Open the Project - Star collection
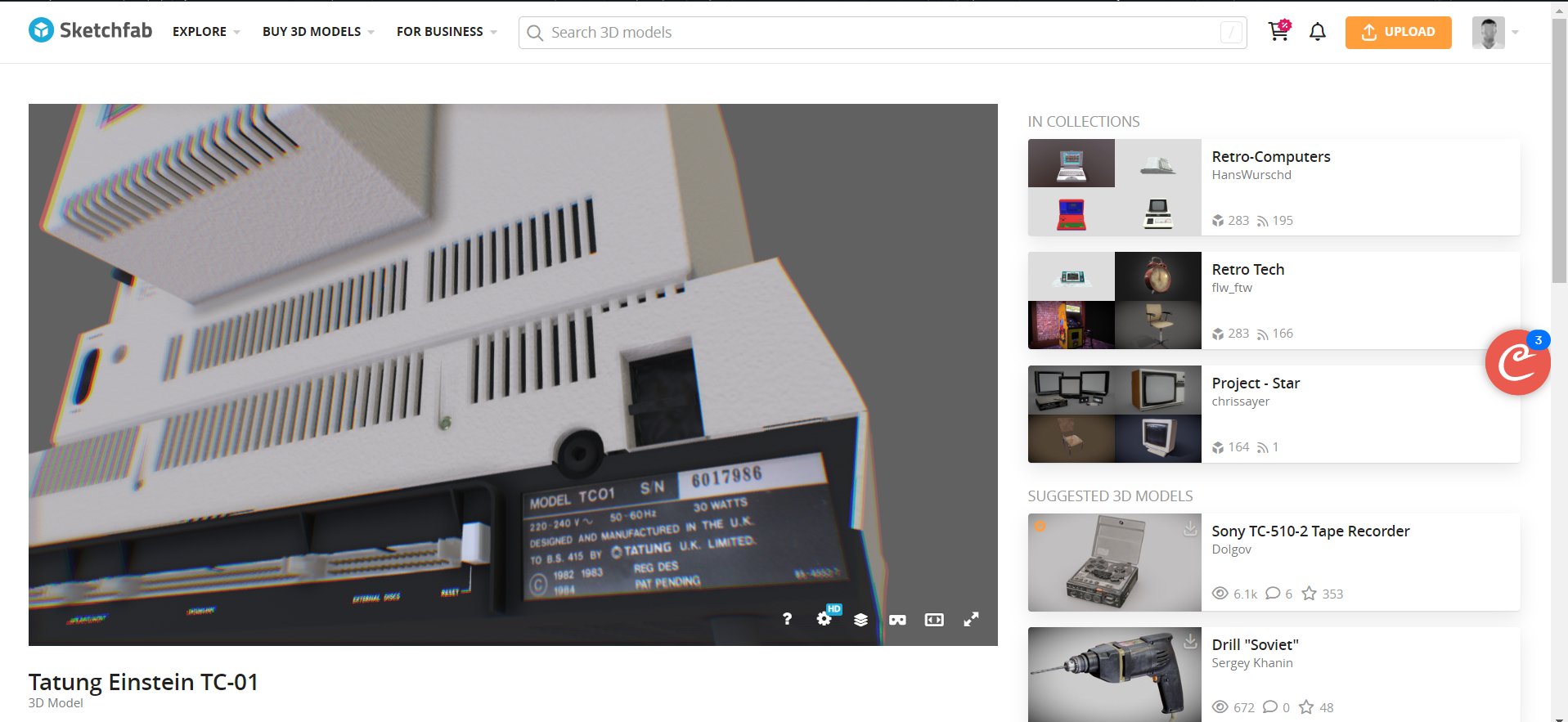This screenshot has width=1568, height=722. click(x=1256, y=383)
